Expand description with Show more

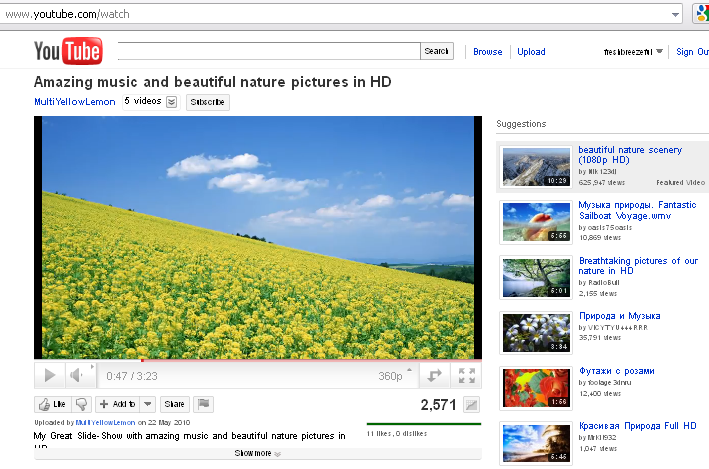pos(258,453)
